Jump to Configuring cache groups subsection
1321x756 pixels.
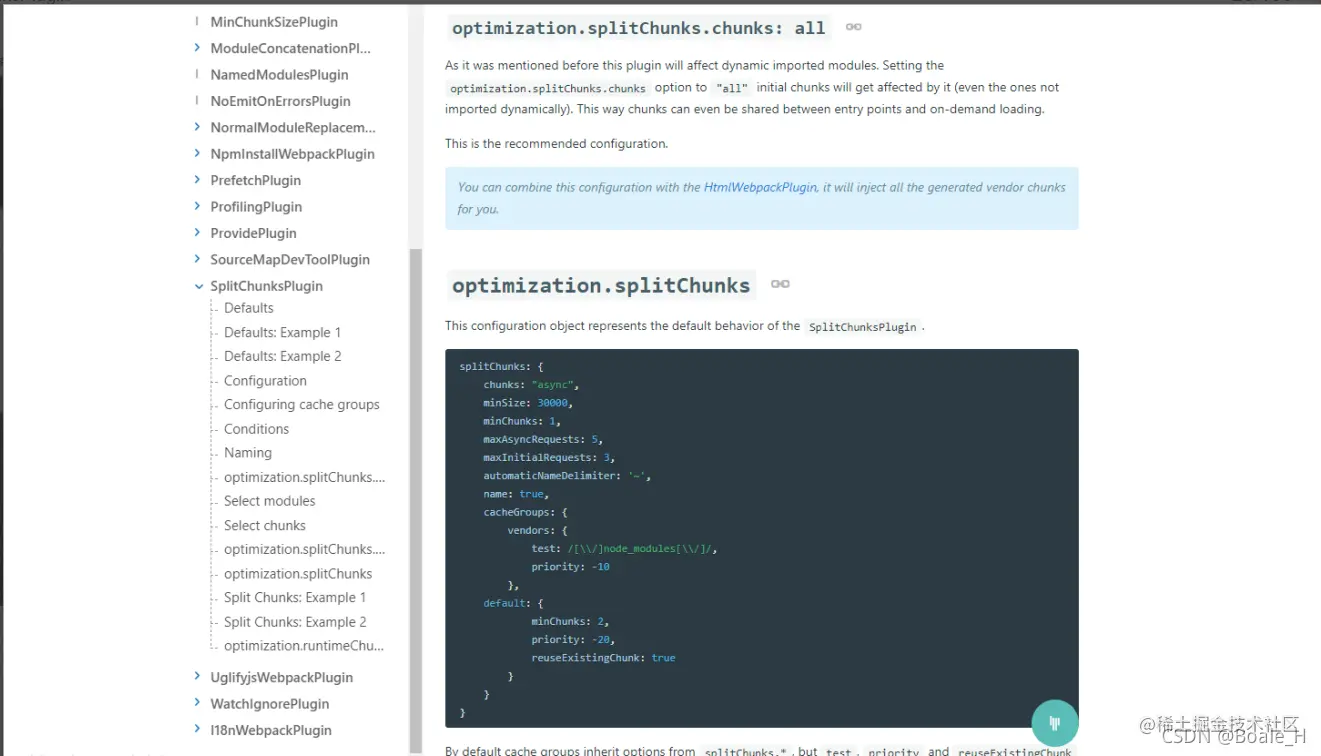(302, 405)
